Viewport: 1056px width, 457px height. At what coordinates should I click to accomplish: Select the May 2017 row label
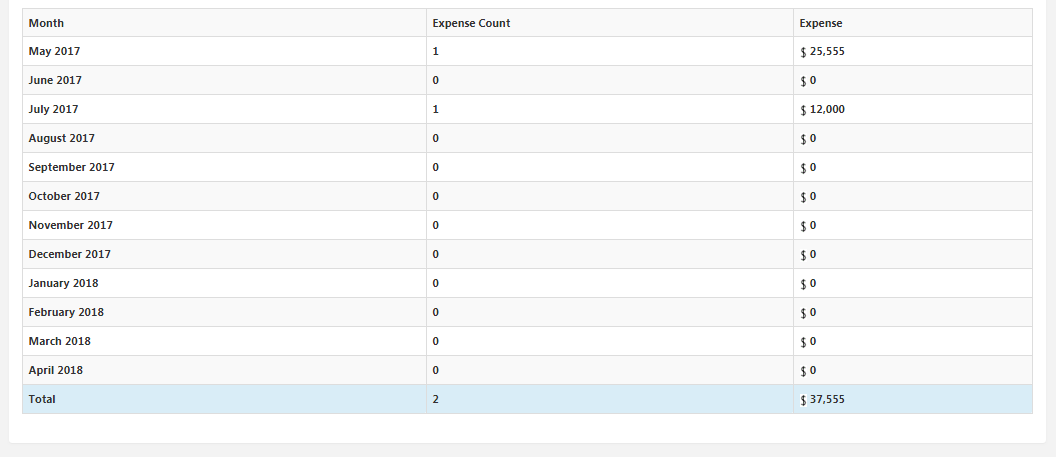[54, 51]
